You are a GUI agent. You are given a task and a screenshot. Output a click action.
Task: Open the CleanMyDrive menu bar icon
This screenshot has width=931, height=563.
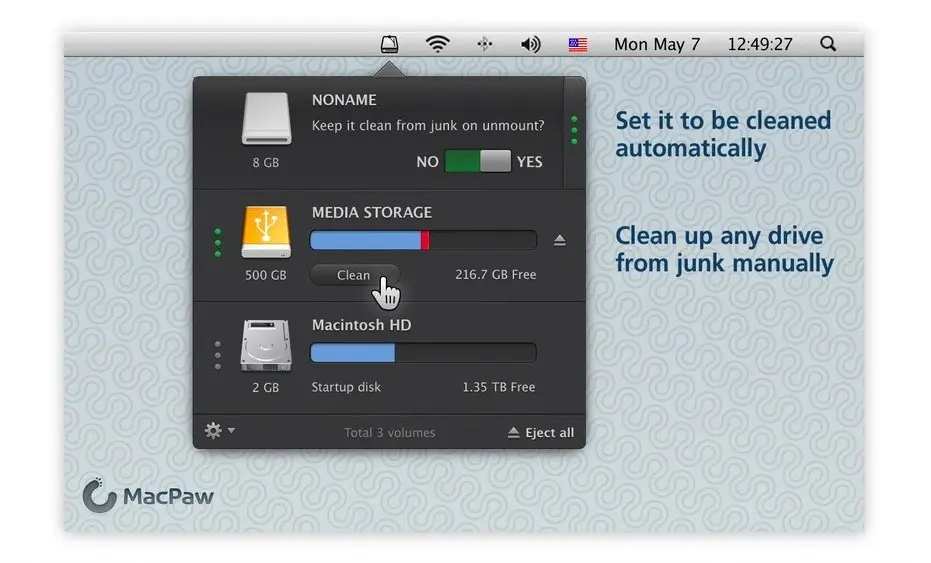(390, 44)
